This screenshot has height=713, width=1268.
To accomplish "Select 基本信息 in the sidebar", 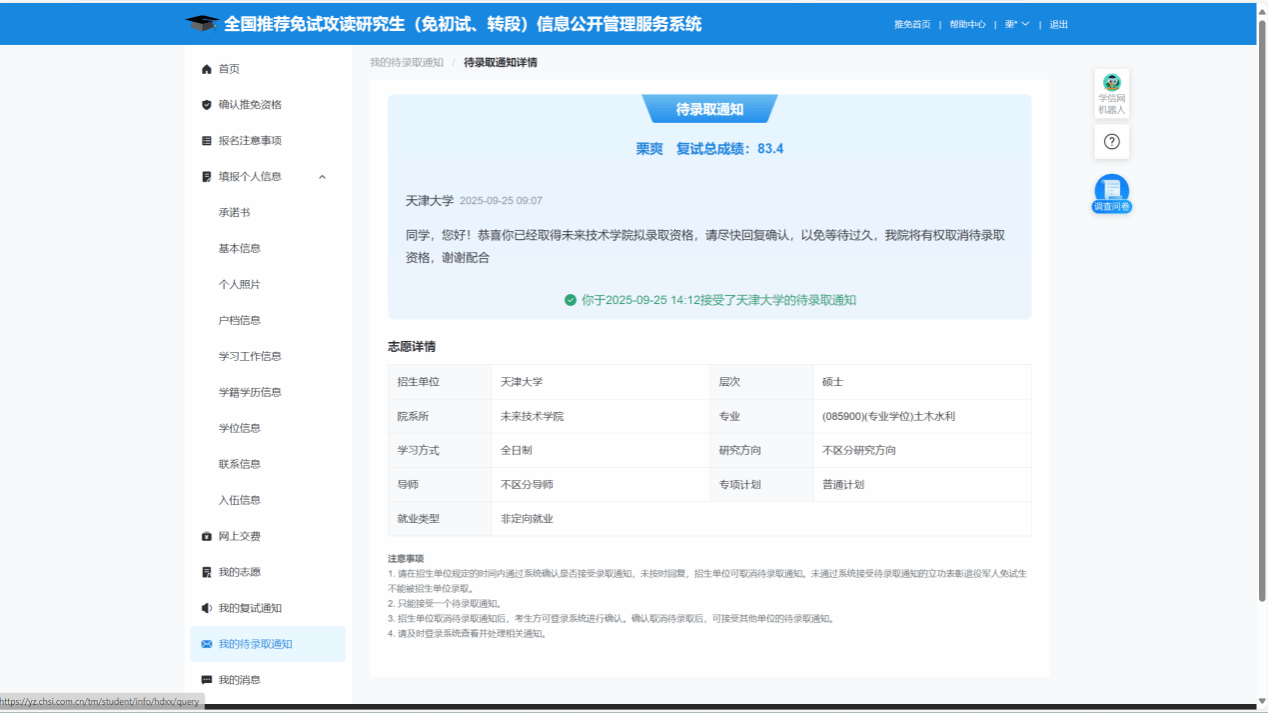I will click(x=240, y=248).
